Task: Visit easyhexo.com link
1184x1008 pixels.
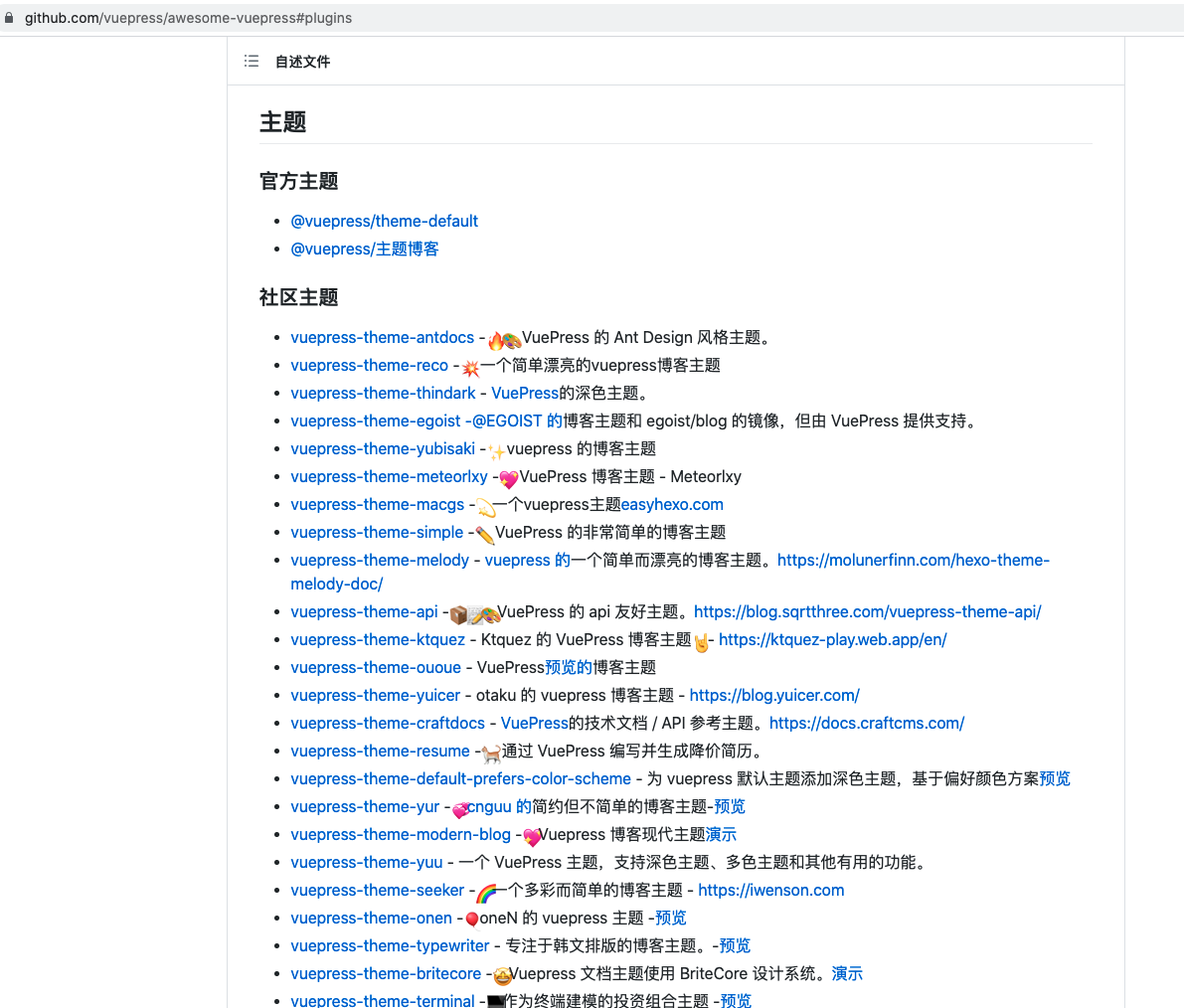Action: point(672,505)
